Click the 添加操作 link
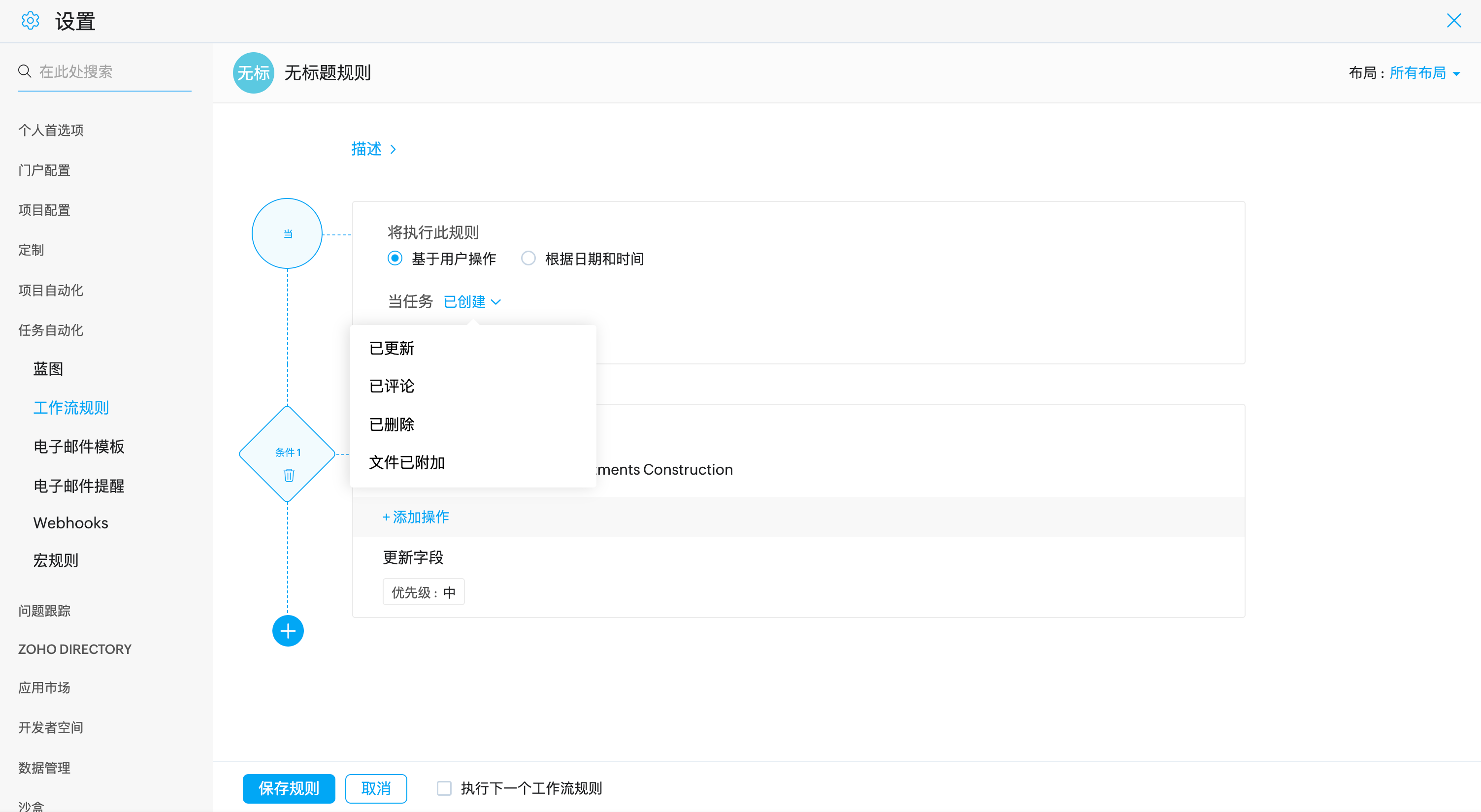The width and height of the screenshot is (1481, 812). tap(416, 517)
